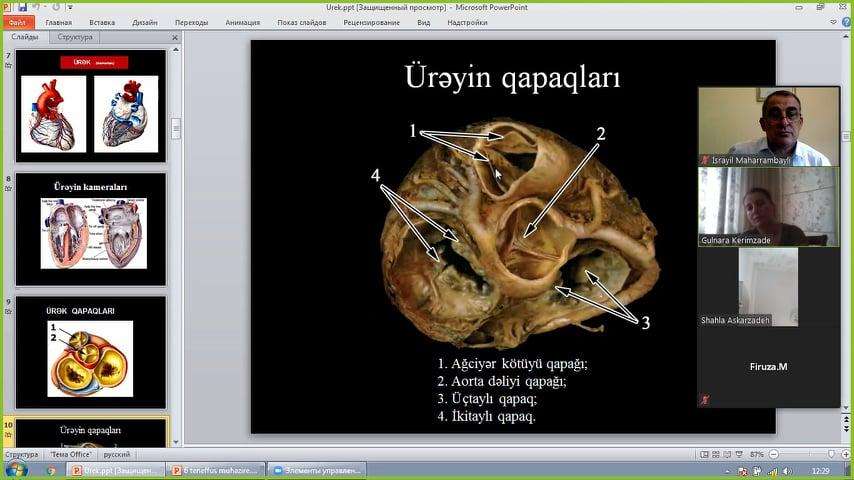Switch to Normal view icon in status bar
Image resolution: width=854 pixels, height=480 pixels.
(704, 454)
